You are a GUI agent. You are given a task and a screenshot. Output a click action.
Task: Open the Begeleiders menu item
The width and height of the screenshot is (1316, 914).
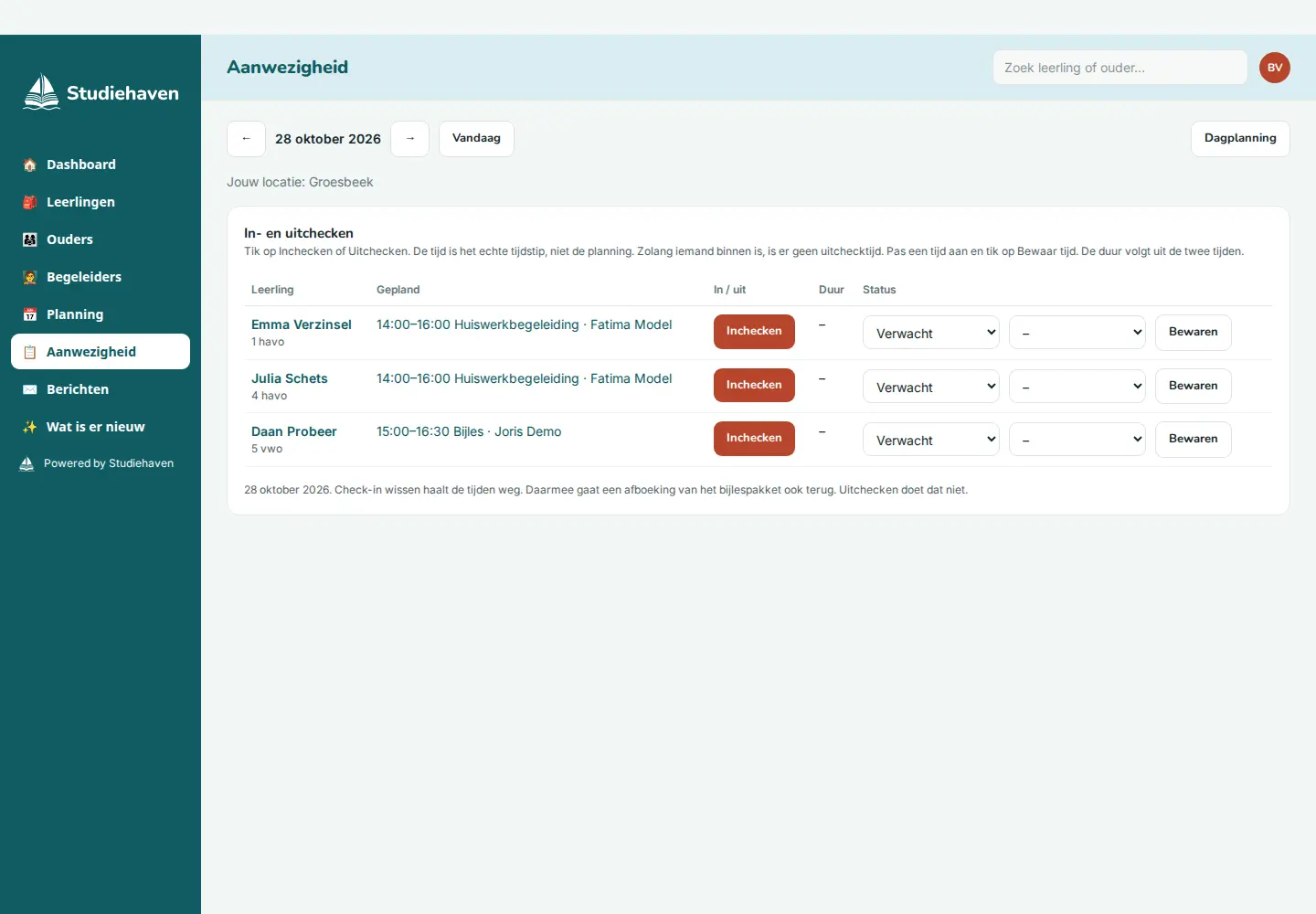click(101, 277)
